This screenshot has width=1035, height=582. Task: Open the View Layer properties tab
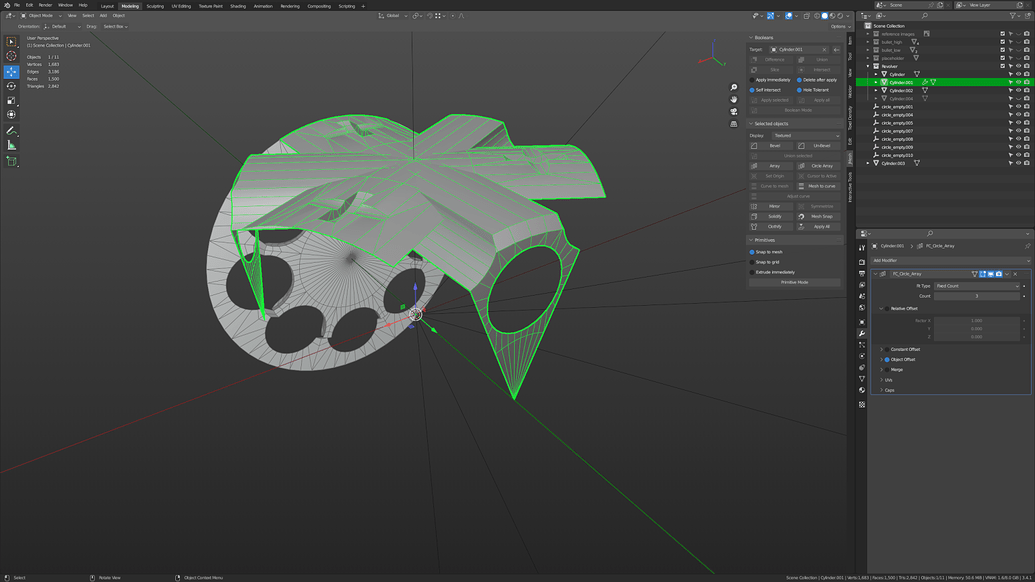pyautogui.click(x=861, y=285)
